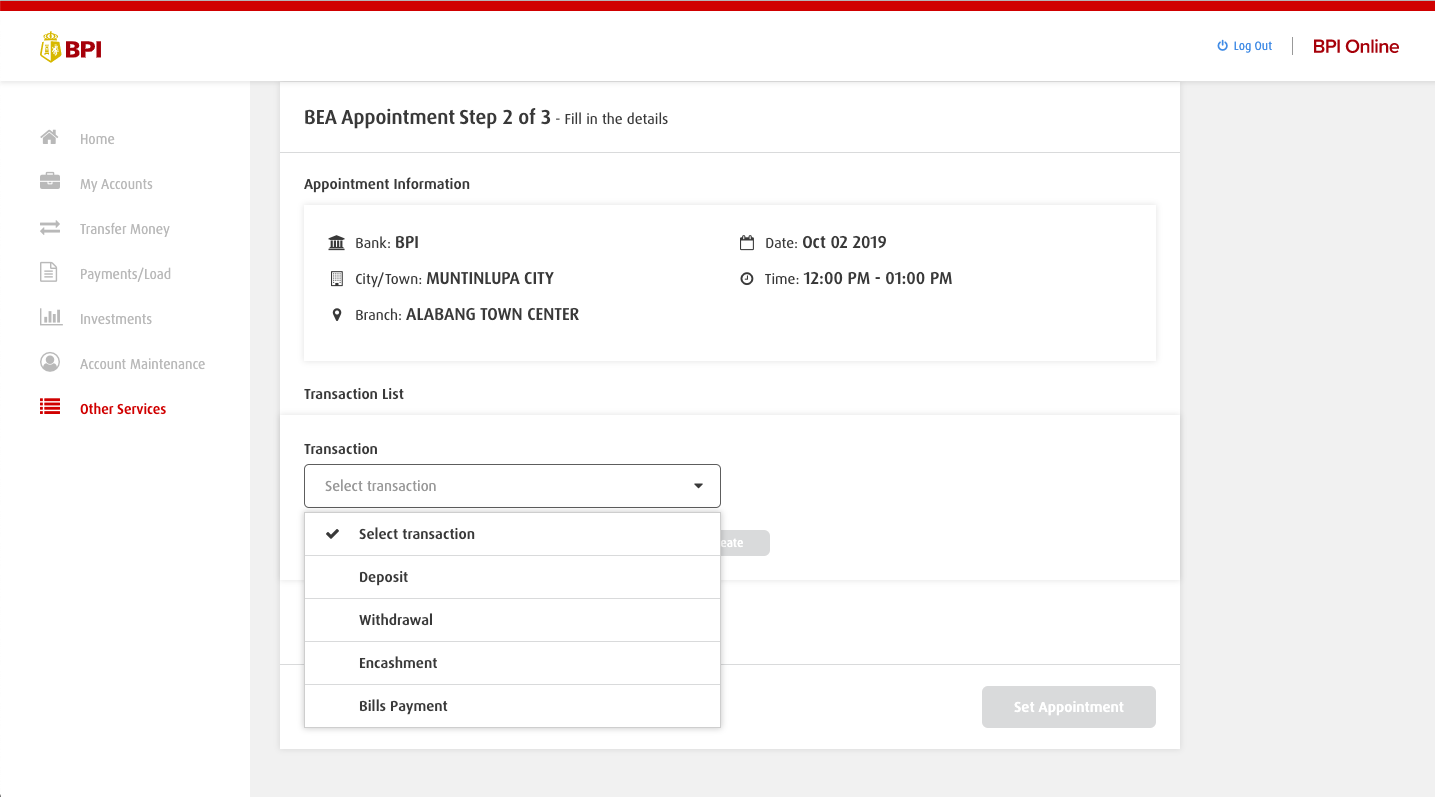The width and height of the screenshot is (1435, 797).
Task: Navigate to Investments in the sidebar
Action: [116, 319]
